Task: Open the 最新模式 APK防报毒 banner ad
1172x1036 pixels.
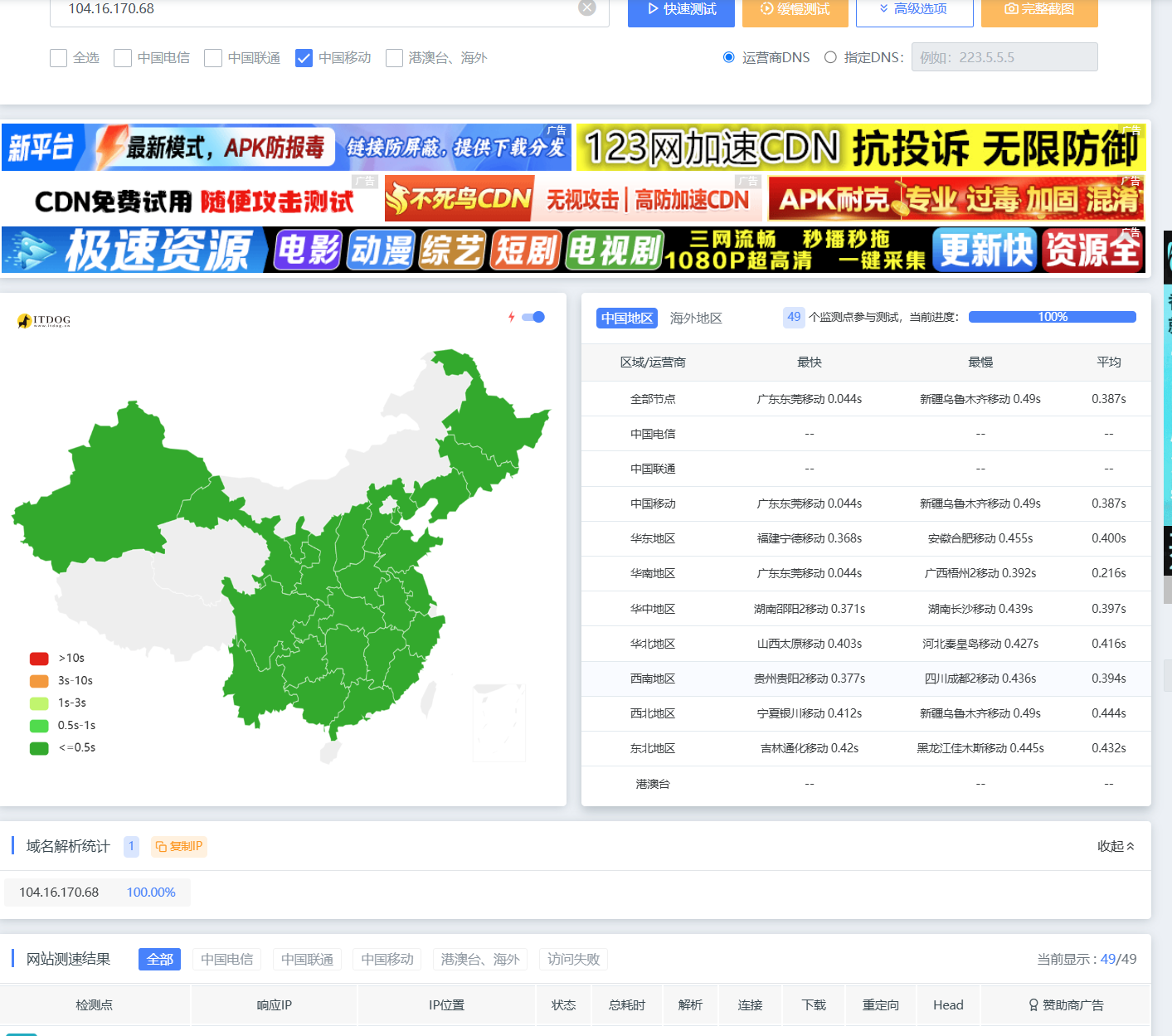Action: coord(286,148)
